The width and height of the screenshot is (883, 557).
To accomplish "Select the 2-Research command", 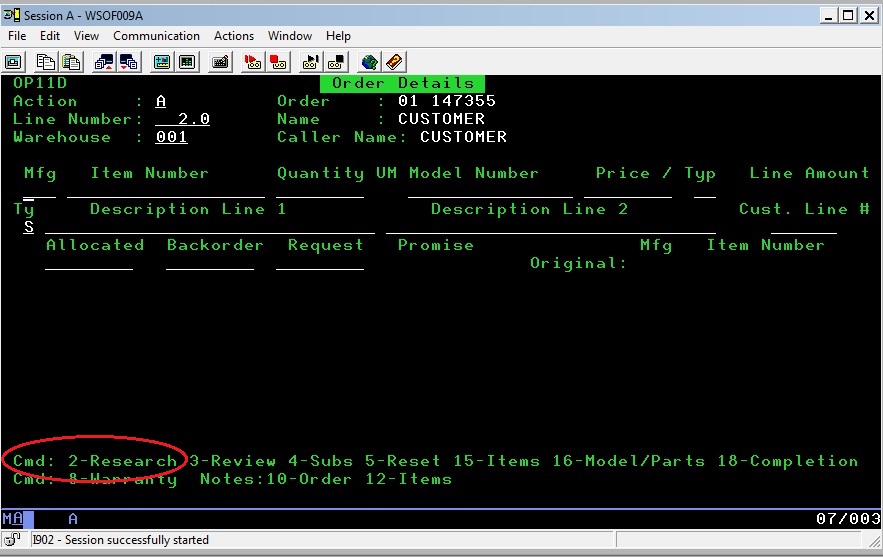I will 122,461.
